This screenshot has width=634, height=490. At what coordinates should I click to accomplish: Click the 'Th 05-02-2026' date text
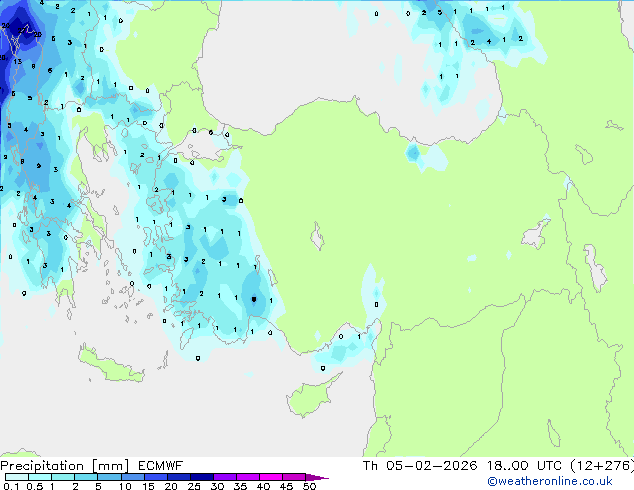click(420, 466)
